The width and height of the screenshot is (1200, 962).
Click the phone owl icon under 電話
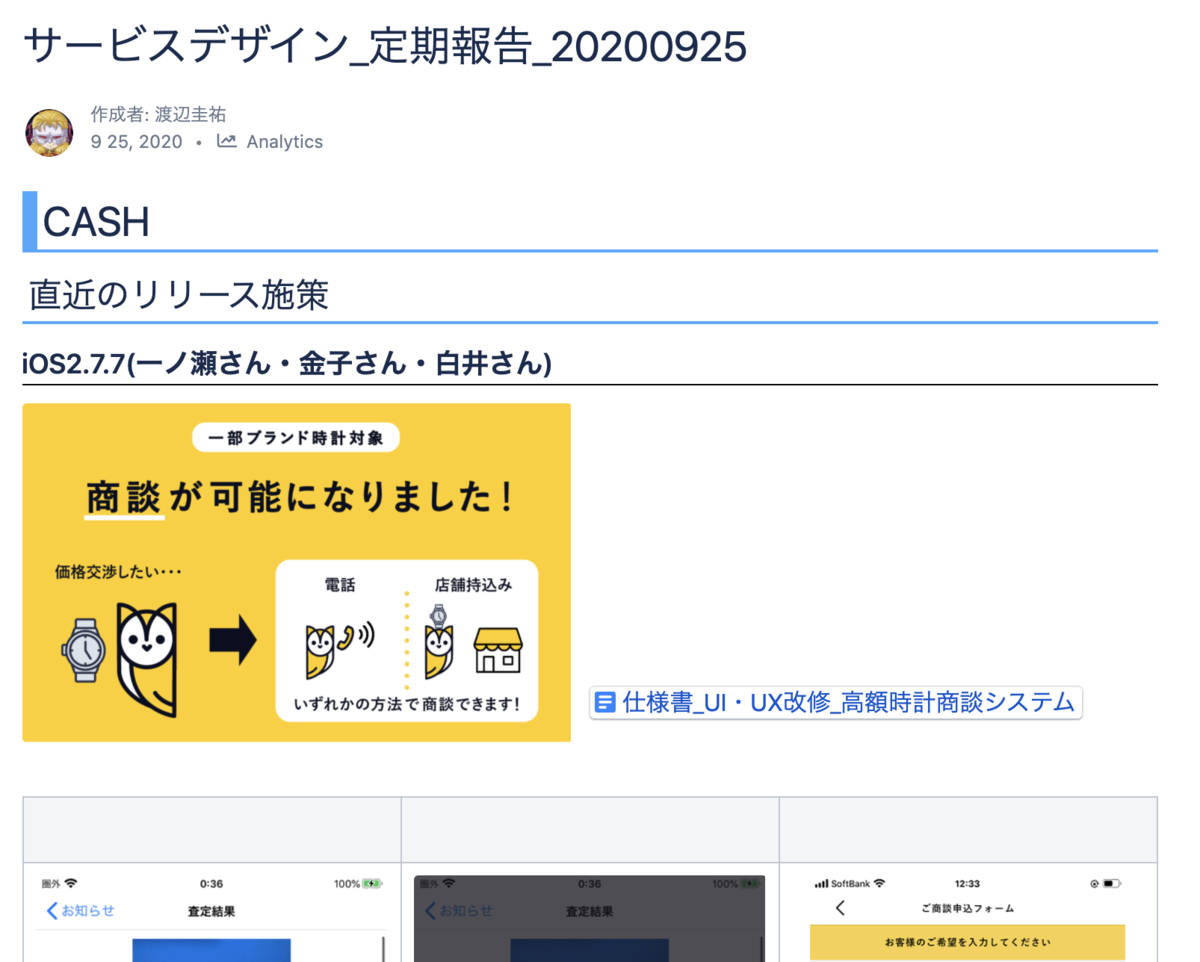click(x=340, y=649)
